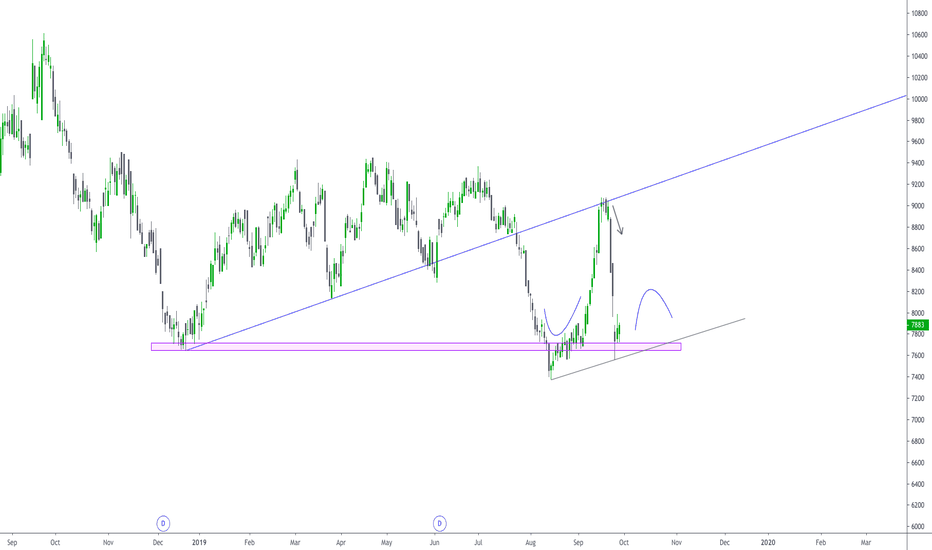Select the gray downward arrow drawing
Image resolution: width=932 pixels, height=550 pixels.
click(618, 220)
